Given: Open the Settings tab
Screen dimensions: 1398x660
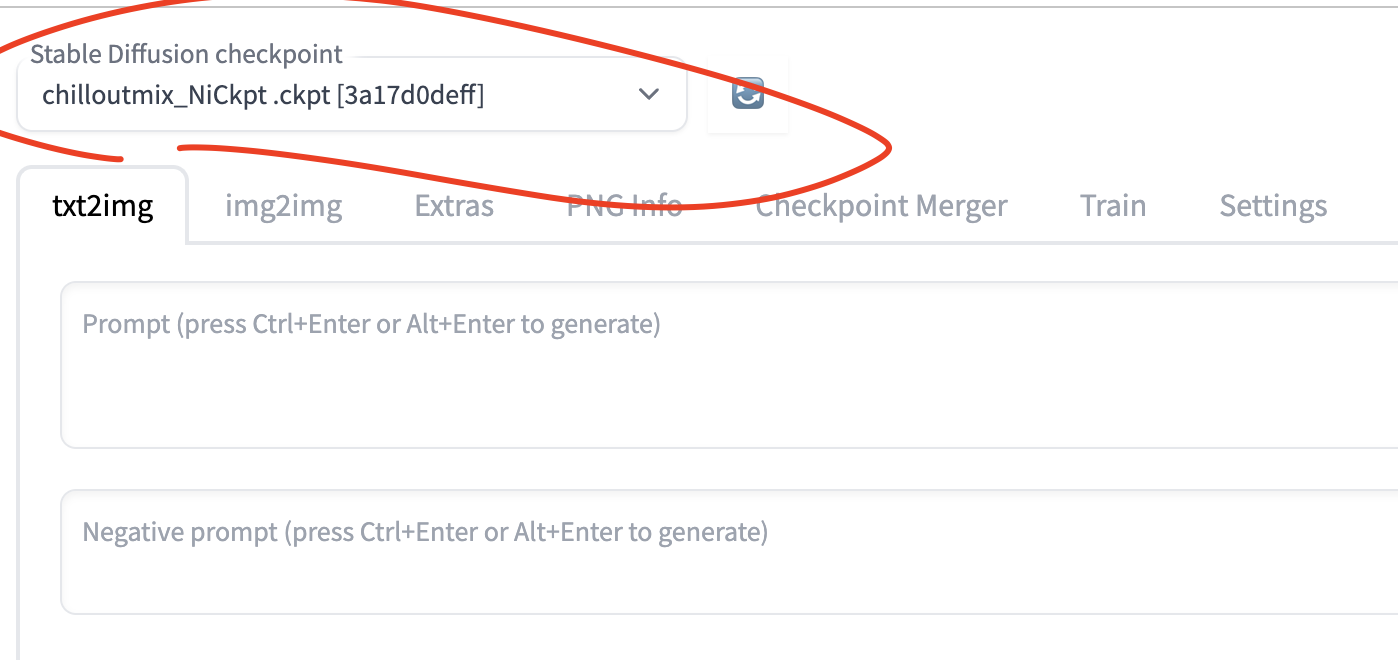Looking at the screenshot, I should click(x=1273, y=205).
